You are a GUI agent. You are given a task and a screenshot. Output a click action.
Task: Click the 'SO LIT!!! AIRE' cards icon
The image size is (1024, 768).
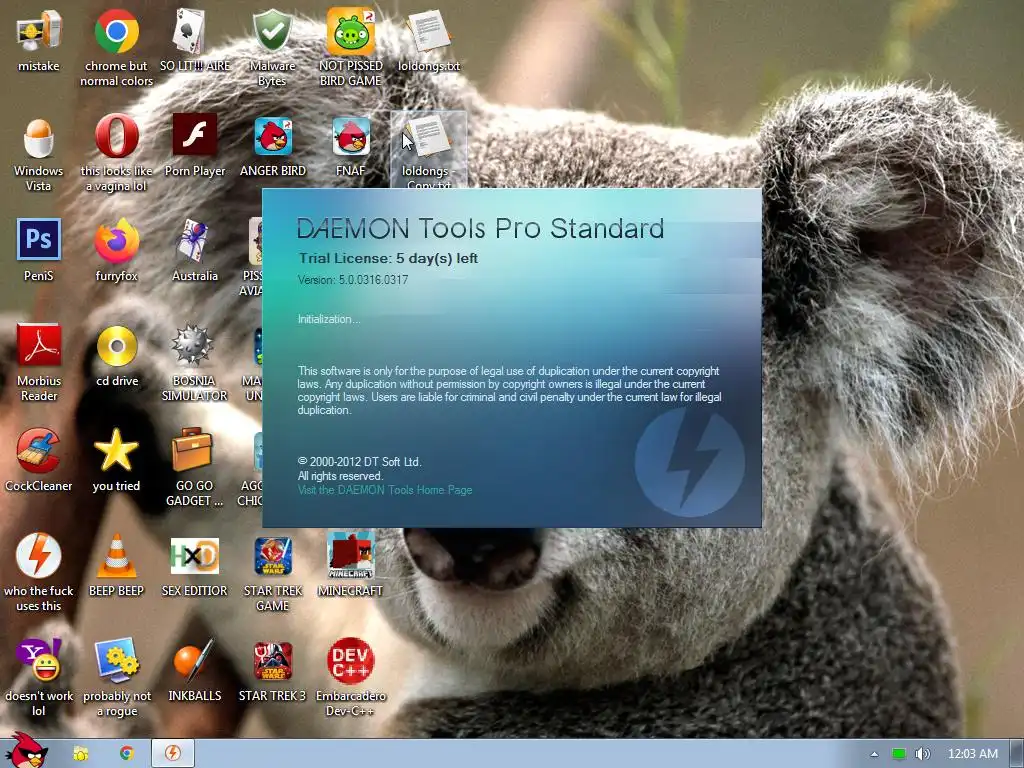click(x=190, y=31)
